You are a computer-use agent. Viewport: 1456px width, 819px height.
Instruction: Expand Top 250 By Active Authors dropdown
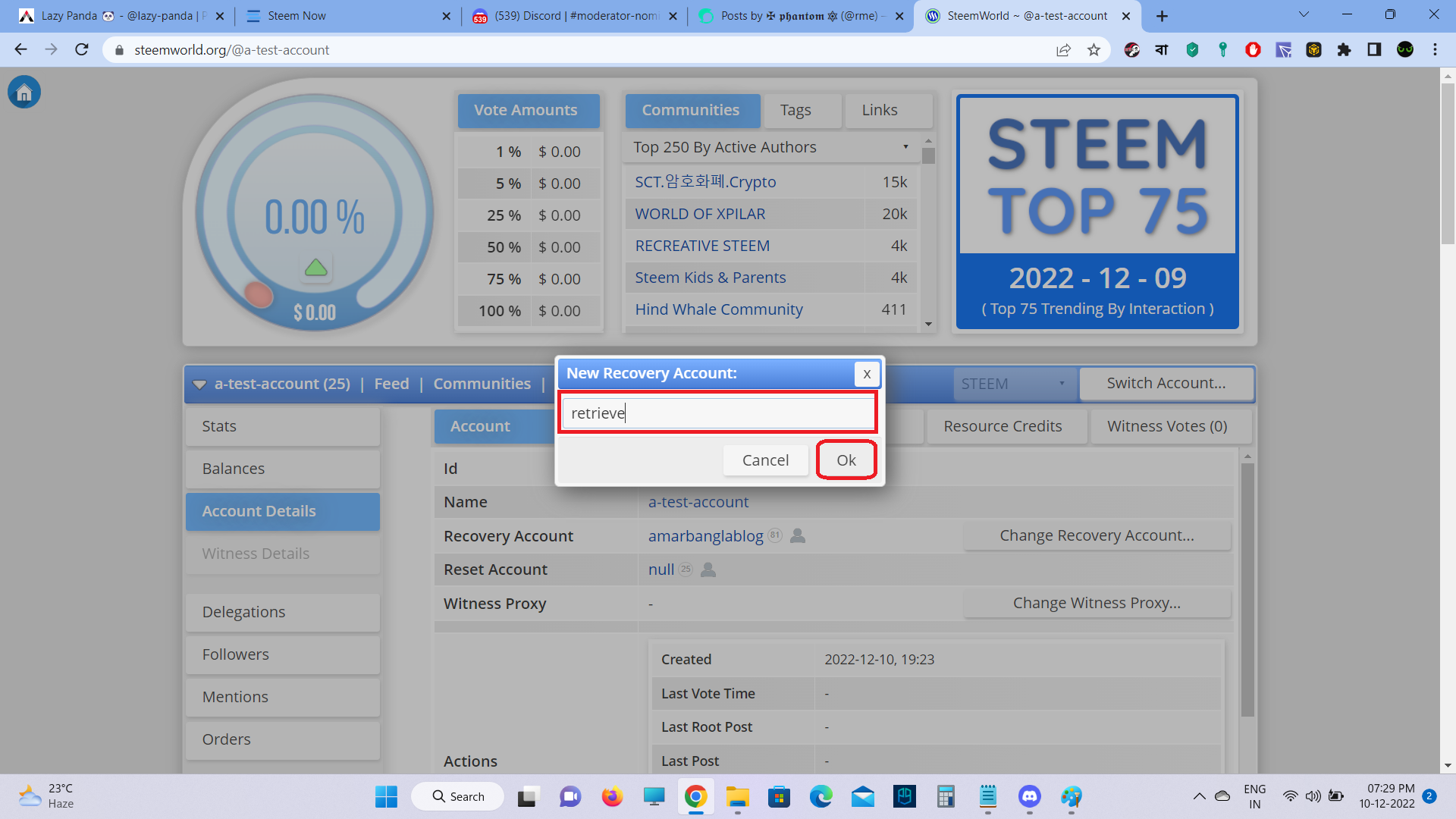(770, 147)
